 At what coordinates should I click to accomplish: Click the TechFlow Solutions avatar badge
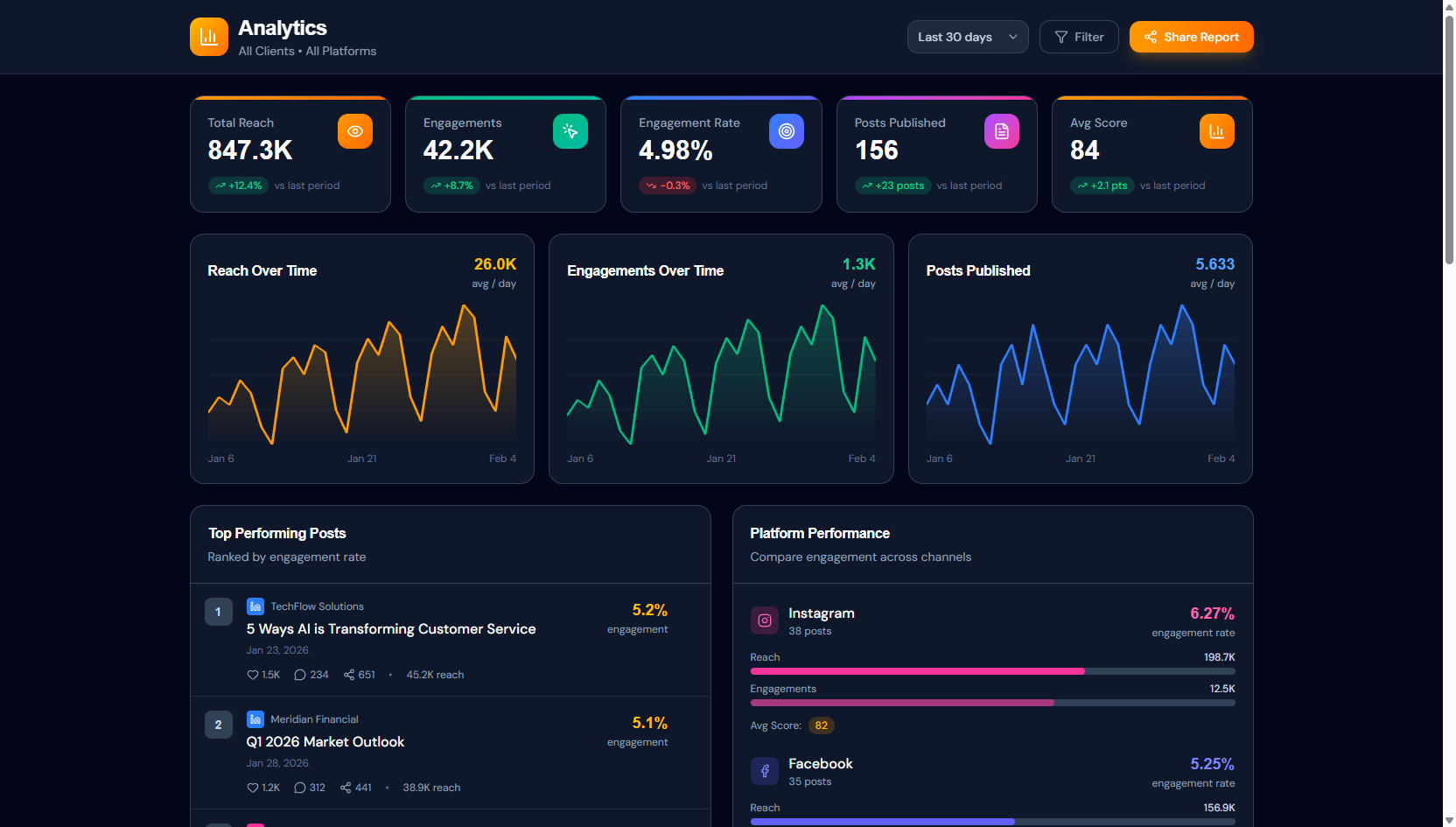point(254,606)
